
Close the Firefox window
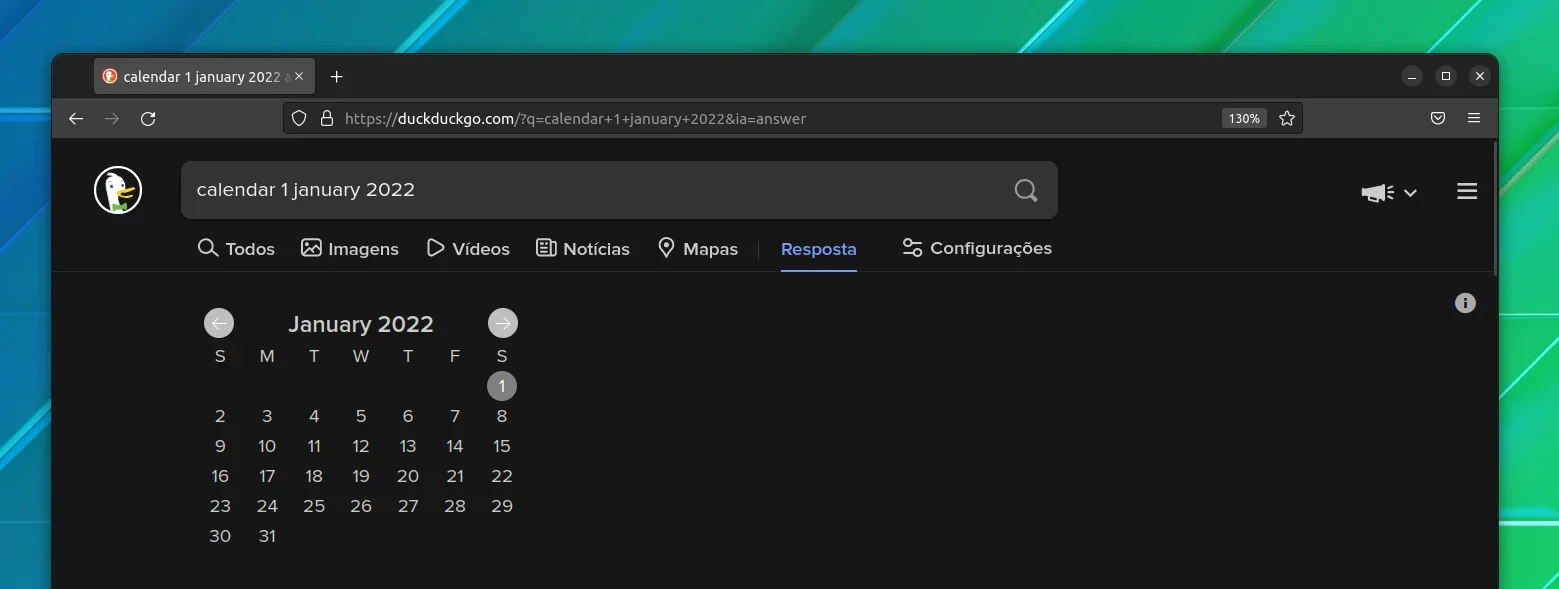click(1479, 76)
